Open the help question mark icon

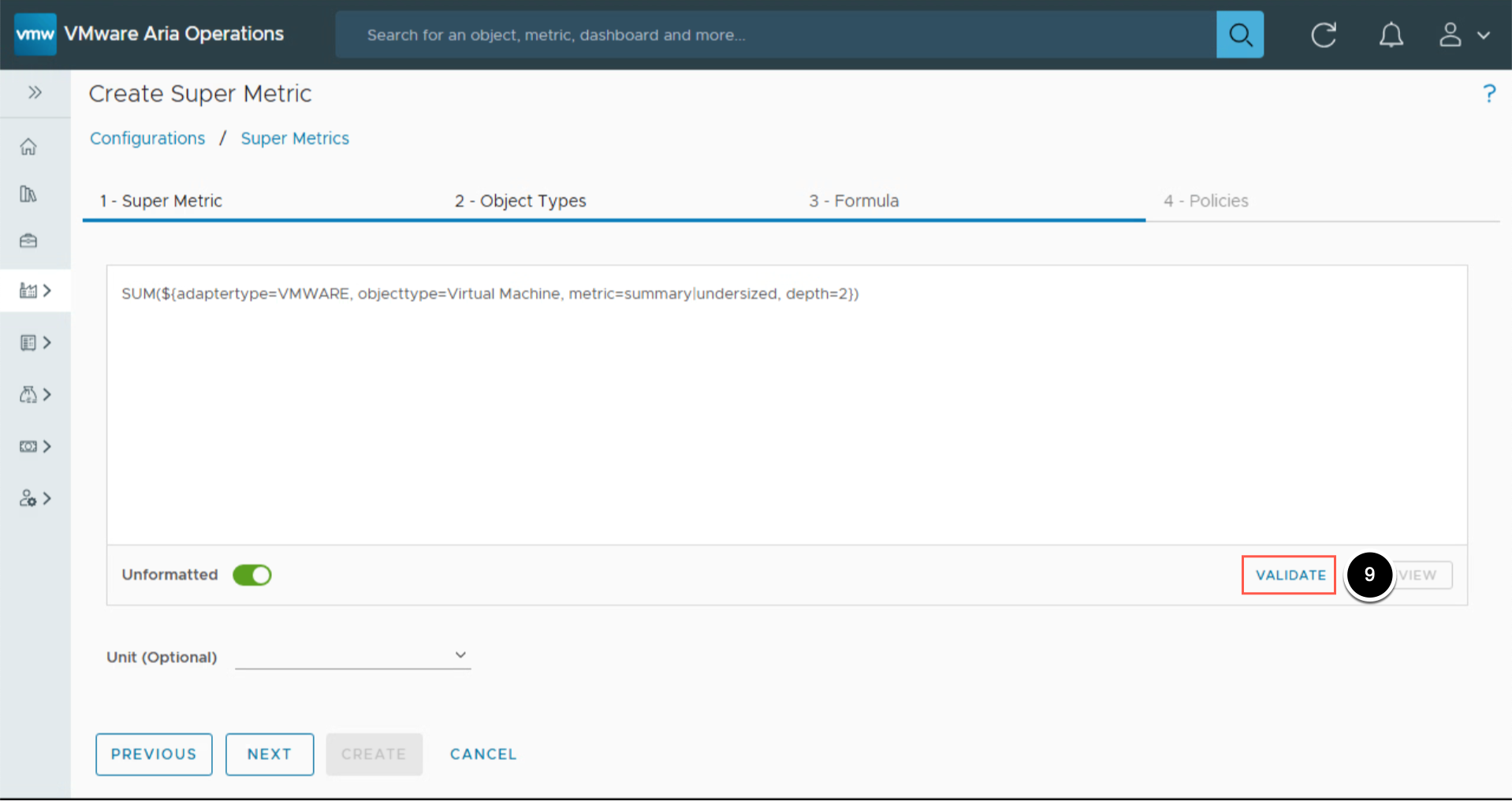(x=1488, y=94)
